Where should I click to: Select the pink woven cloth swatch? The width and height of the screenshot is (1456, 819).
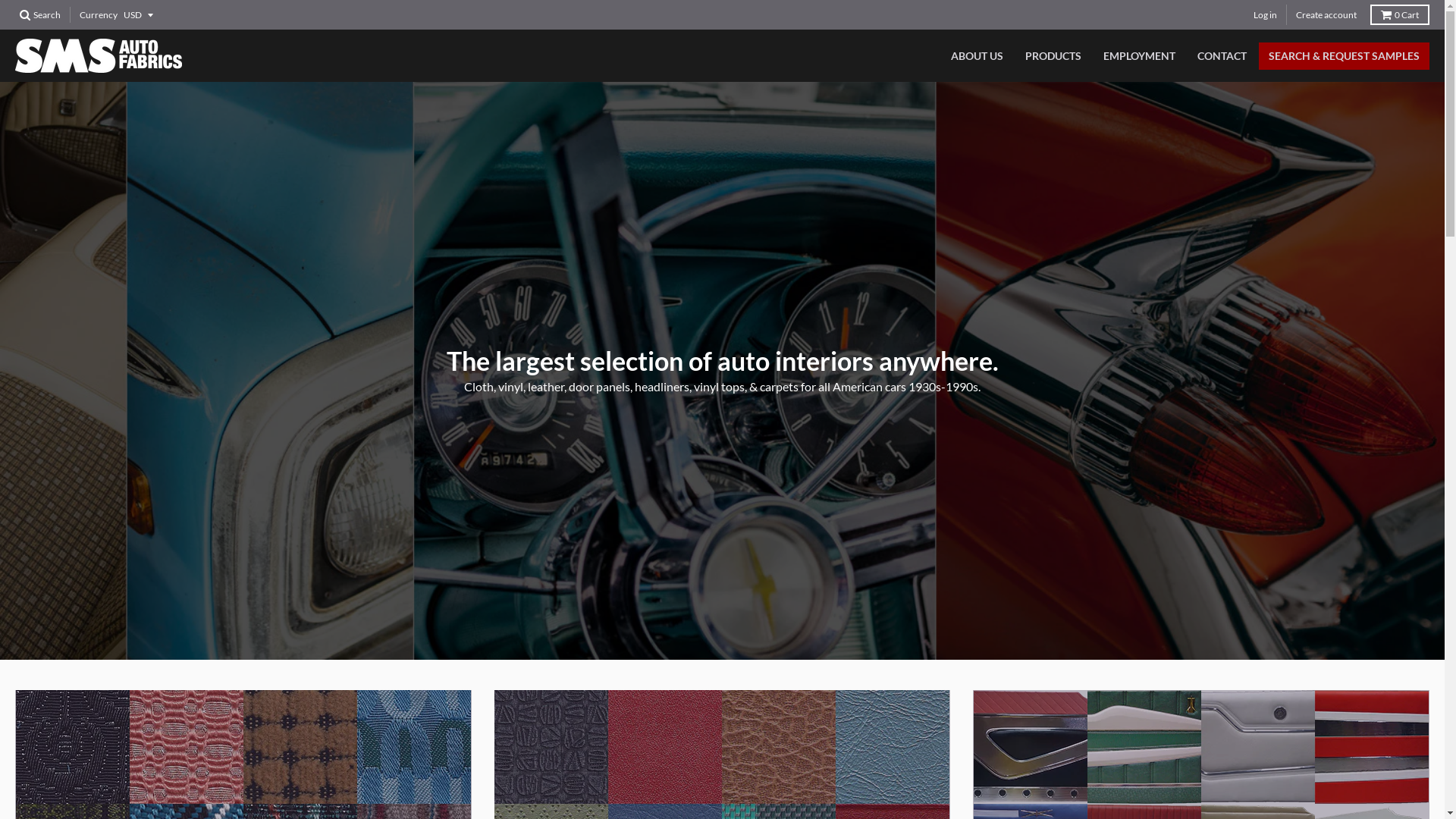(x=187, y=746)
